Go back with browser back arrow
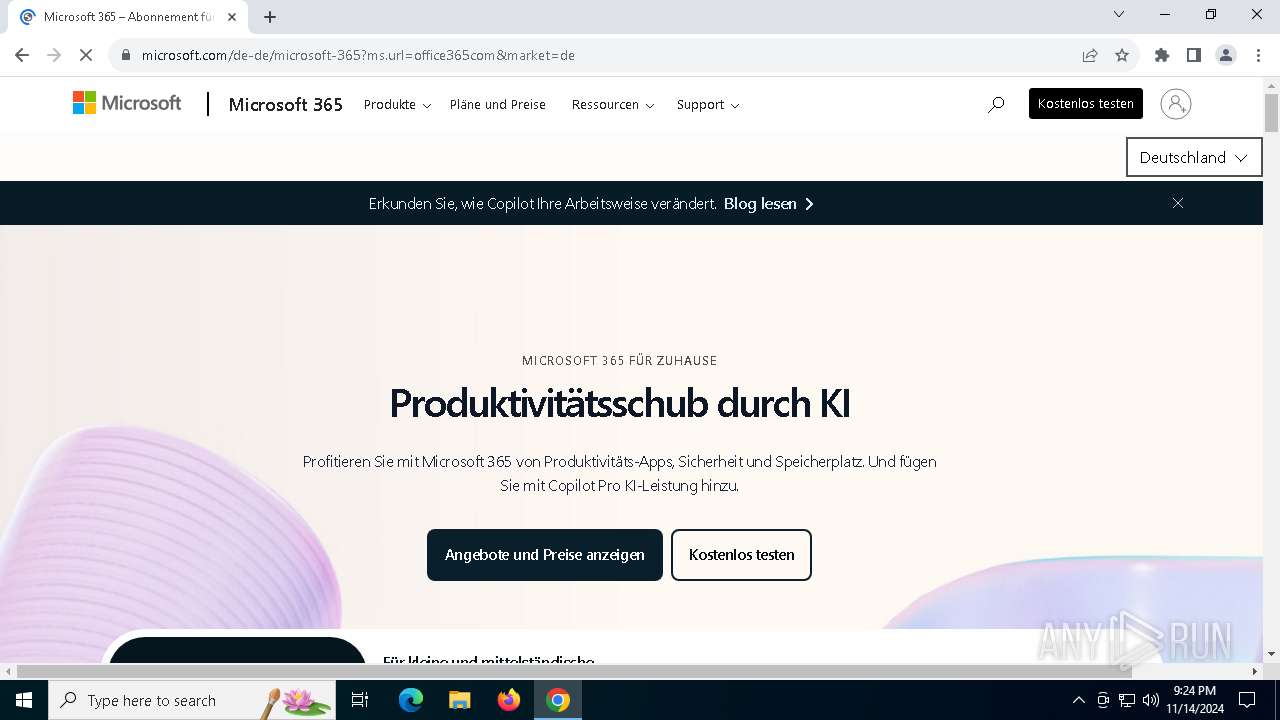 pyautogui.click(x=22, y=55)
